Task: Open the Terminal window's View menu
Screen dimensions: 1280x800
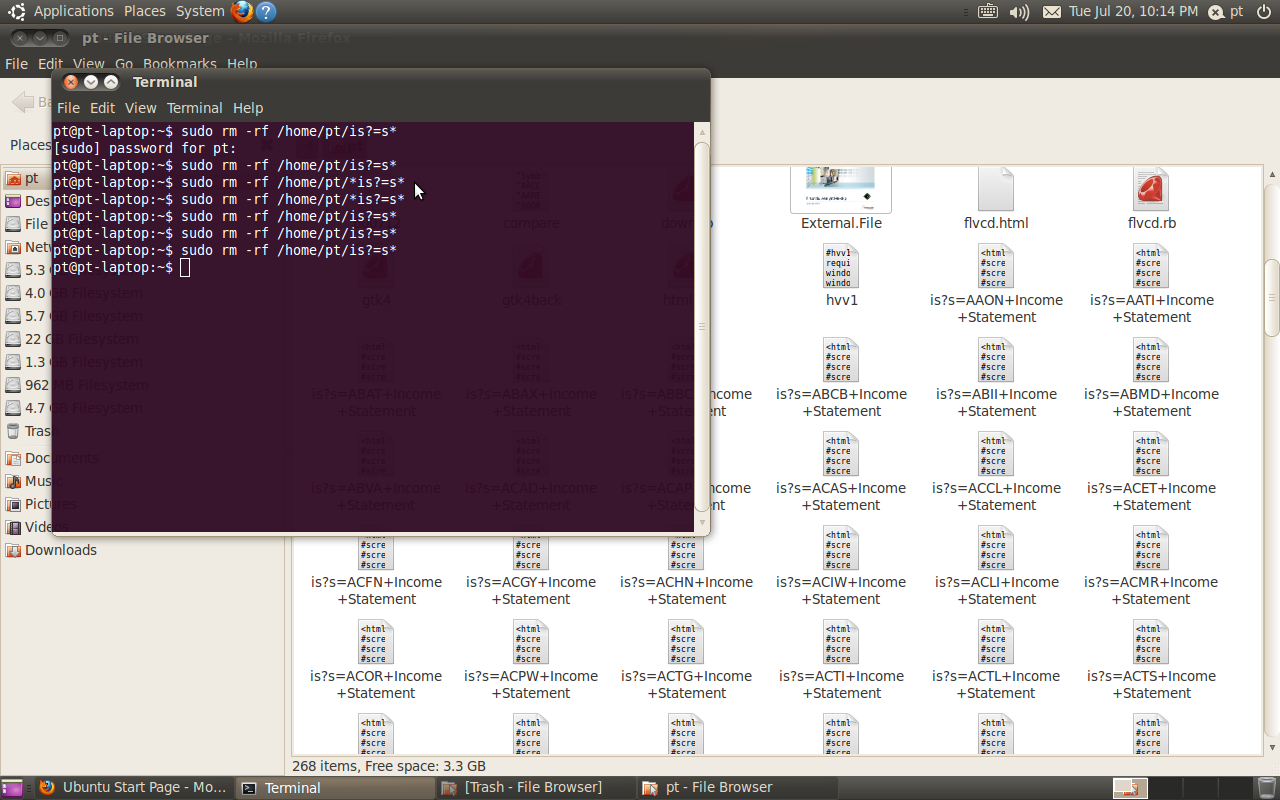Action: pyautogui.click(x=140, y=108)
